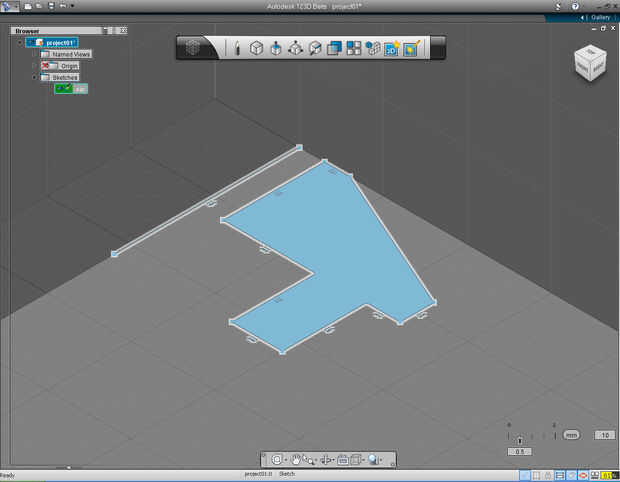Click the grid value field showing 10

pyautogui.click(x=605, y=435)
